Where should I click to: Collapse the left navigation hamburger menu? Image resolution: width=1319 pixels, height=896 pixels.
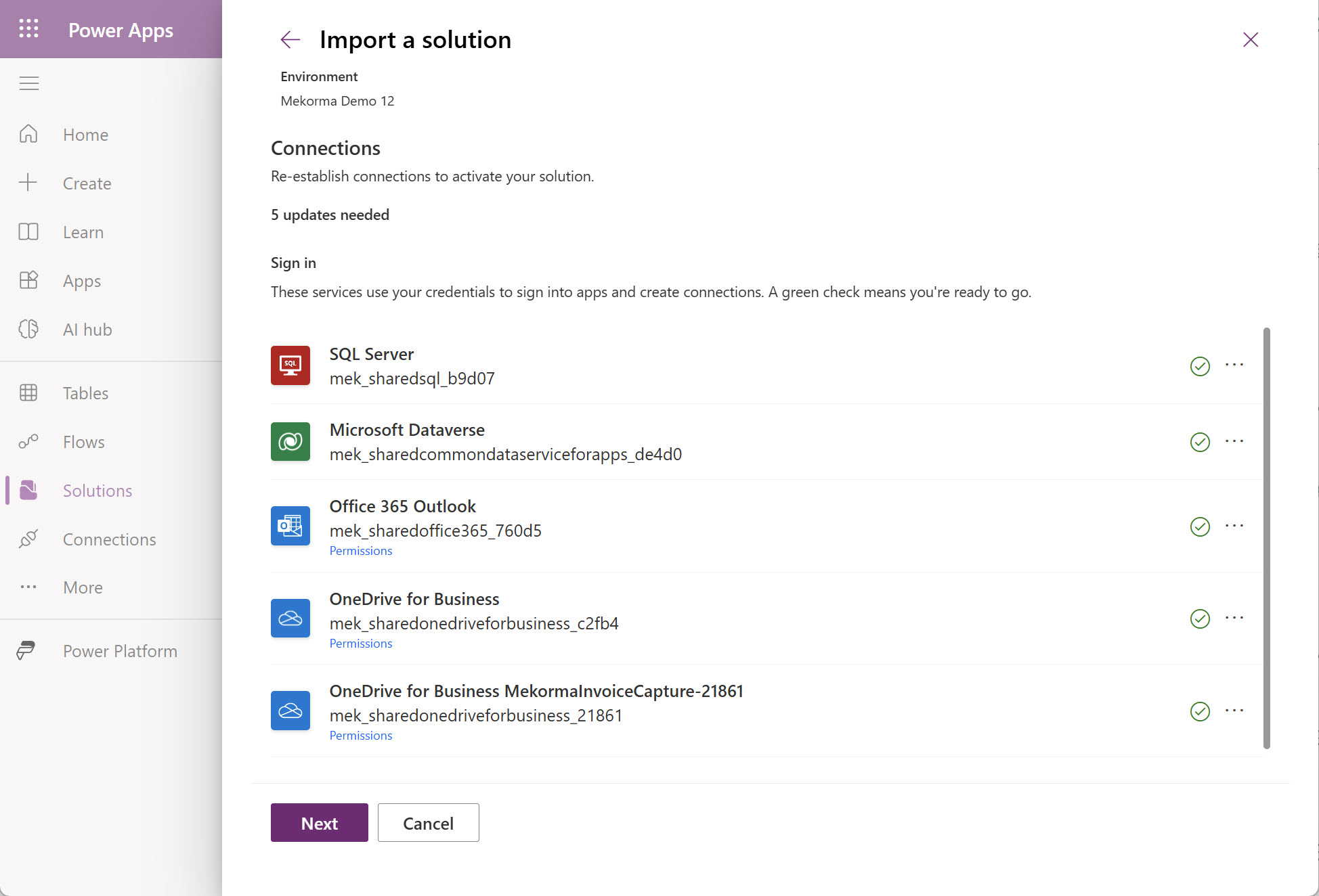point(28,83)
